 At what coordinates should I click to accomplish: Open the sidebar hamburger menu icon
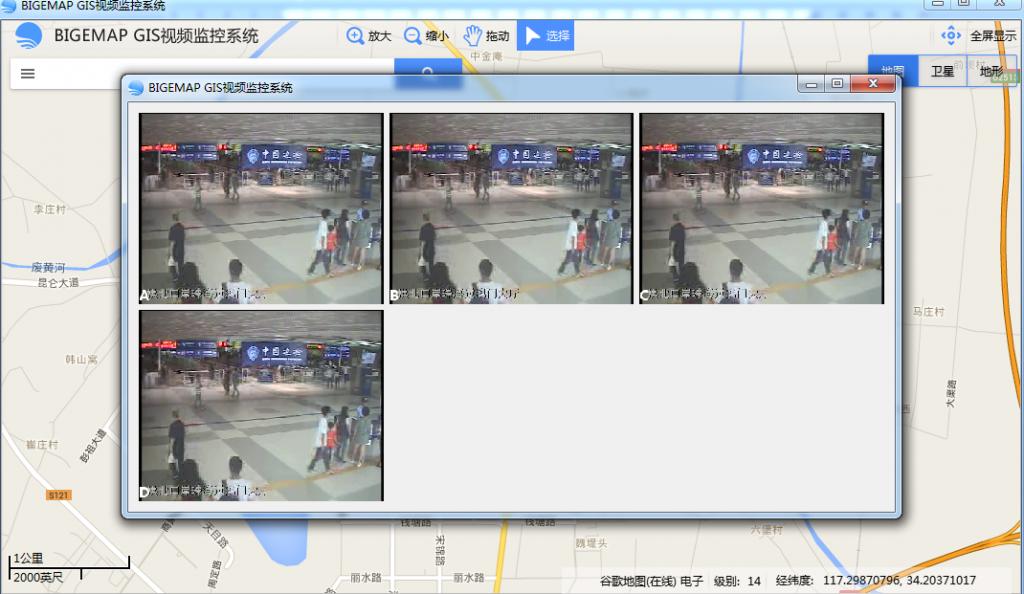28,73
